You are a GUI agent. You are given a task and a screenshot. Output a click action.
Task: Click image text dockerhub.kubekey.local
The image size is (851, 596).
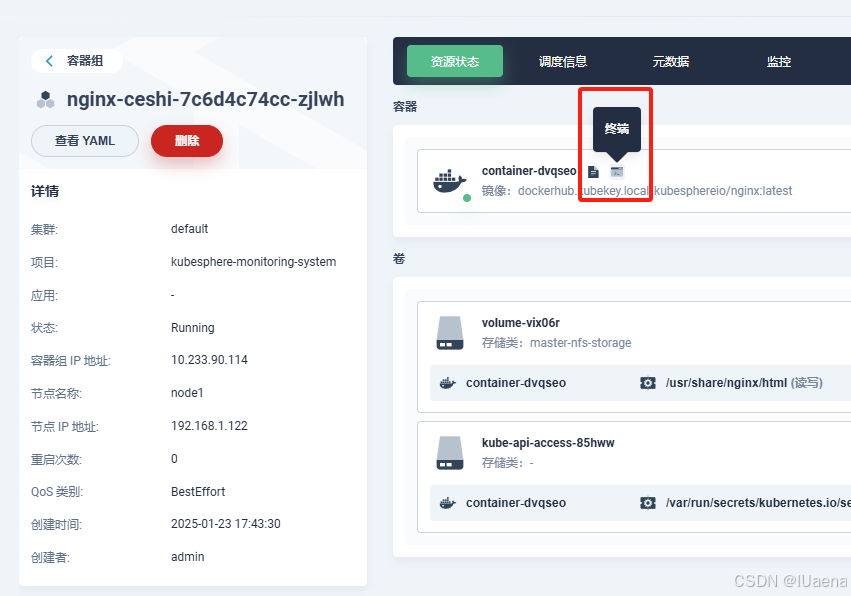click(x=583, y=191)
